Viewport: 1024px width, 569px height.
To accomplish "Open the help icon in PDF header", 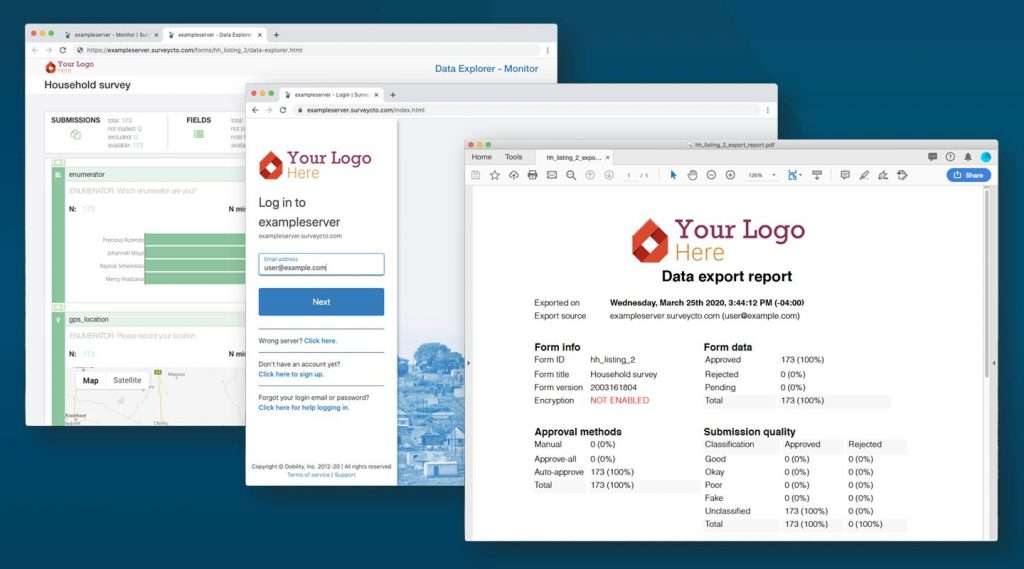I will point(950,157).
